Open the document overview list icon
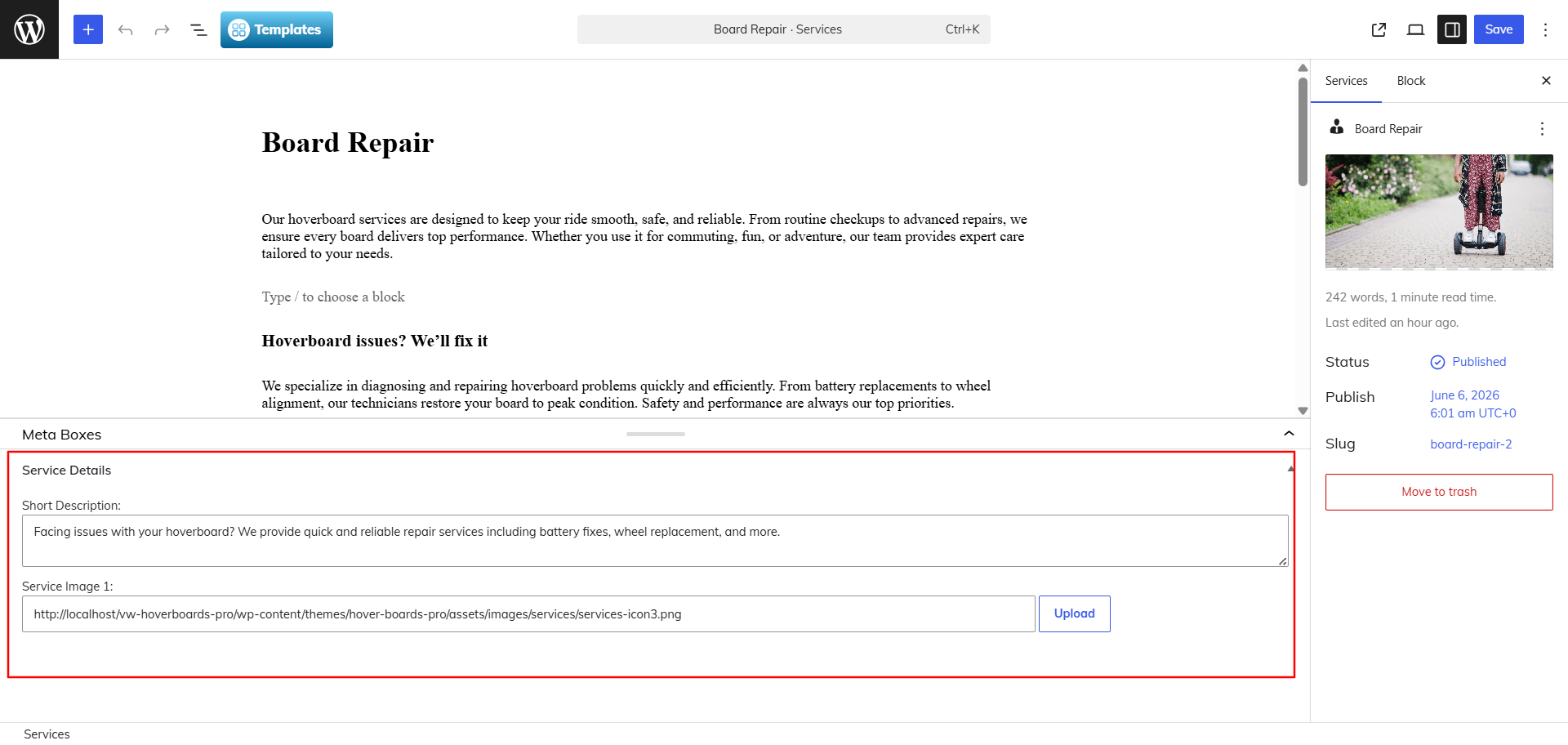This screenshot has width=1568, height=745. (x=198, y=29)
